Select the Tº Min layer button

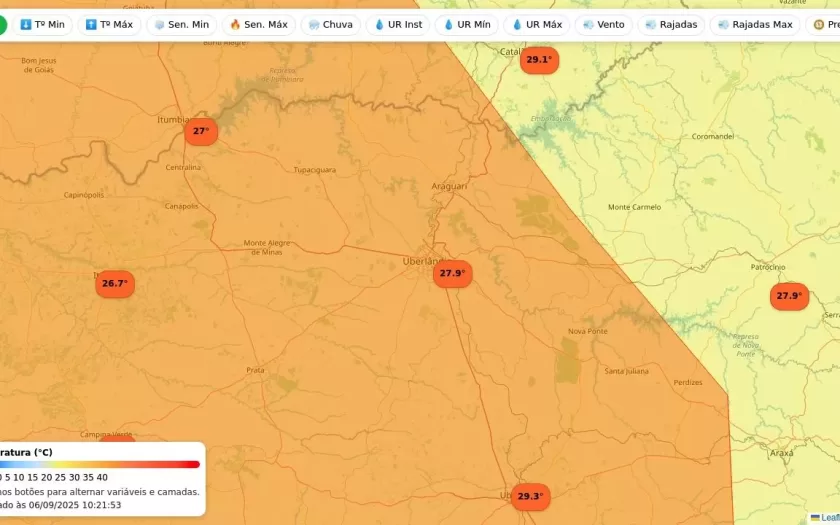tap(42, 24)
